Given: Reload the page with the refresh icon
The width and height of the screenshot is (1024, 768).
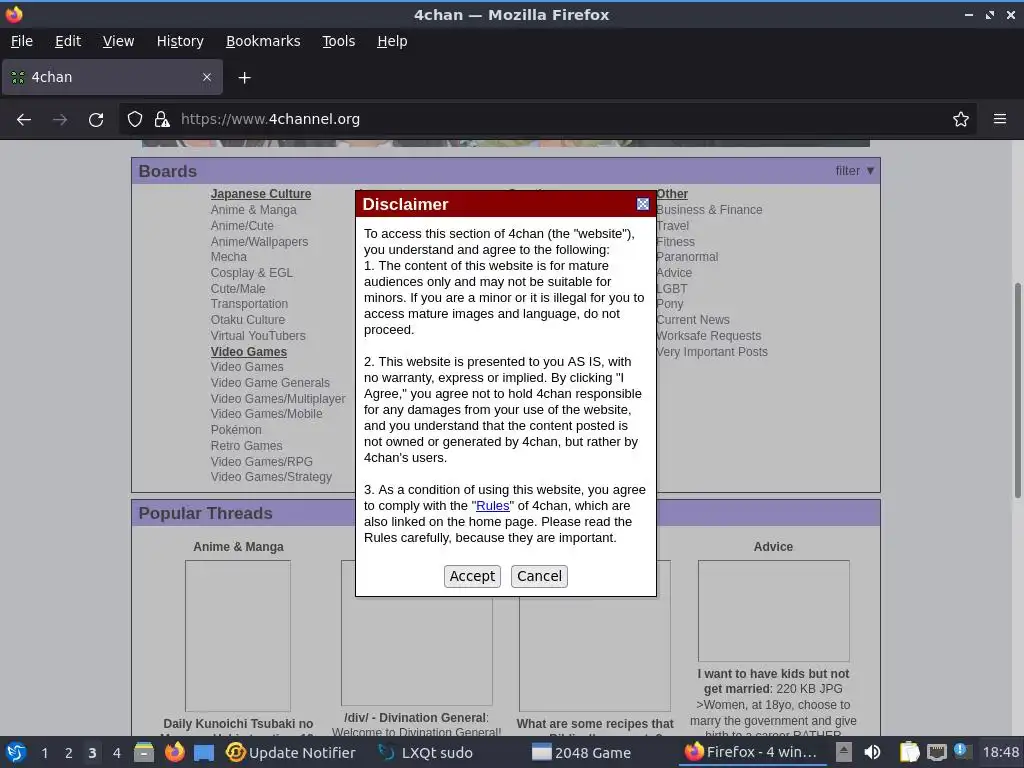Looking at the screenshot, I should coord(96,120).
